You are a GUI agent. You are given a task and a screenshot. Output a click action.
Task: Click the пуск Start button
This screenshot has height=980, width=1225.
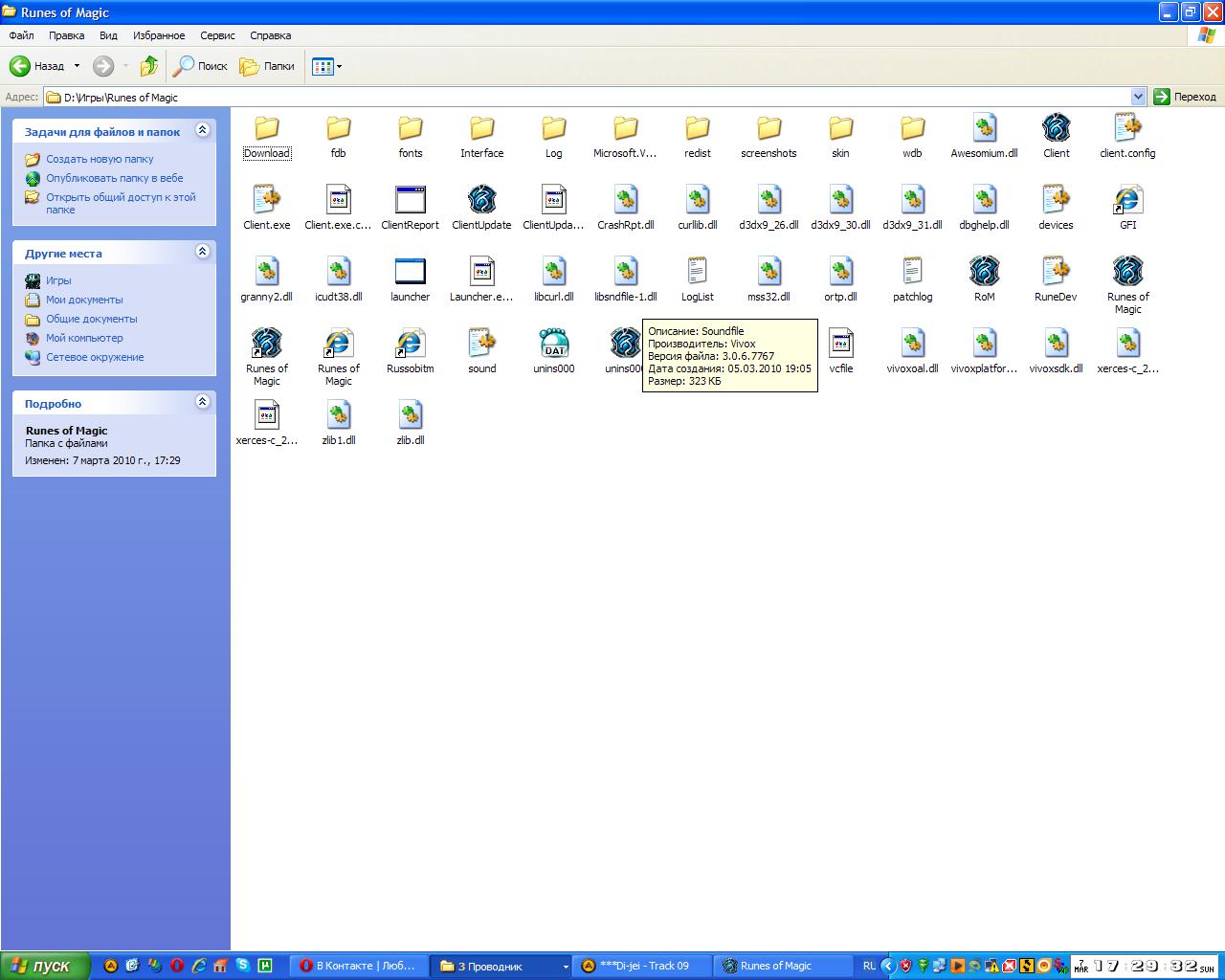click(x=46, y=966)
